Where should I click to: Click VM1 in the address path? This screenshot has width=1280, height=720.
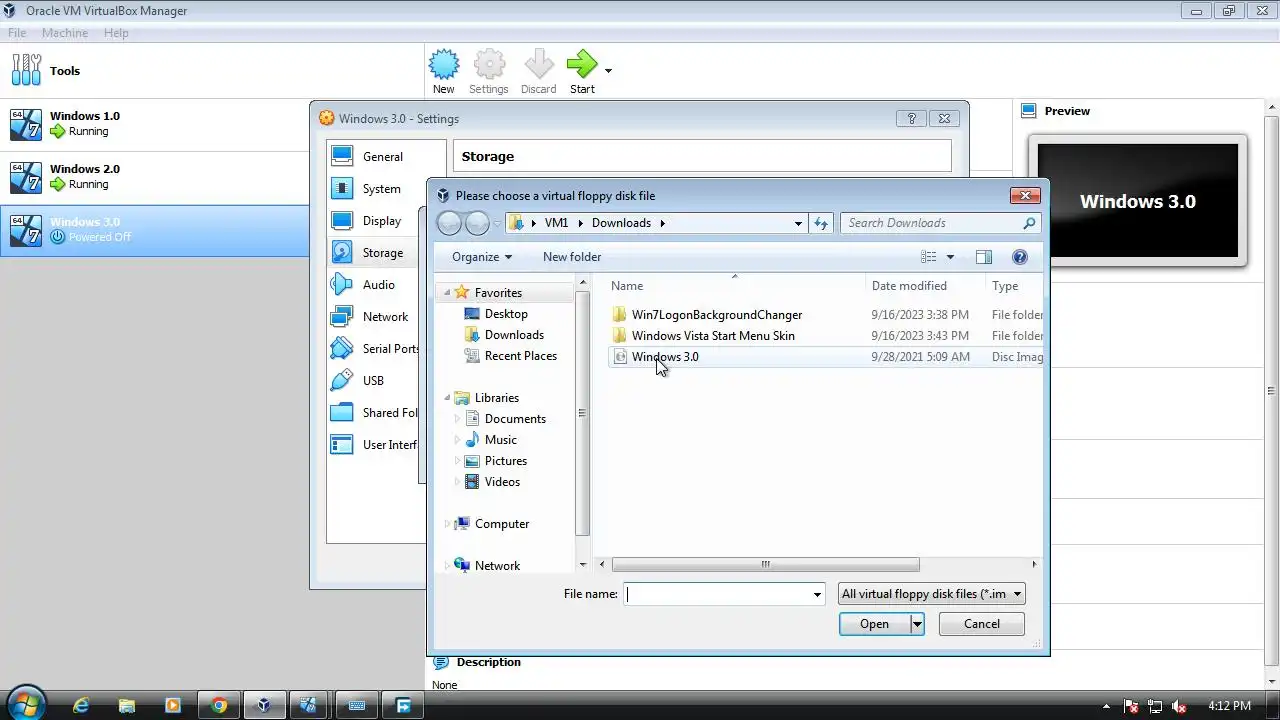click(x=556, y=223)
